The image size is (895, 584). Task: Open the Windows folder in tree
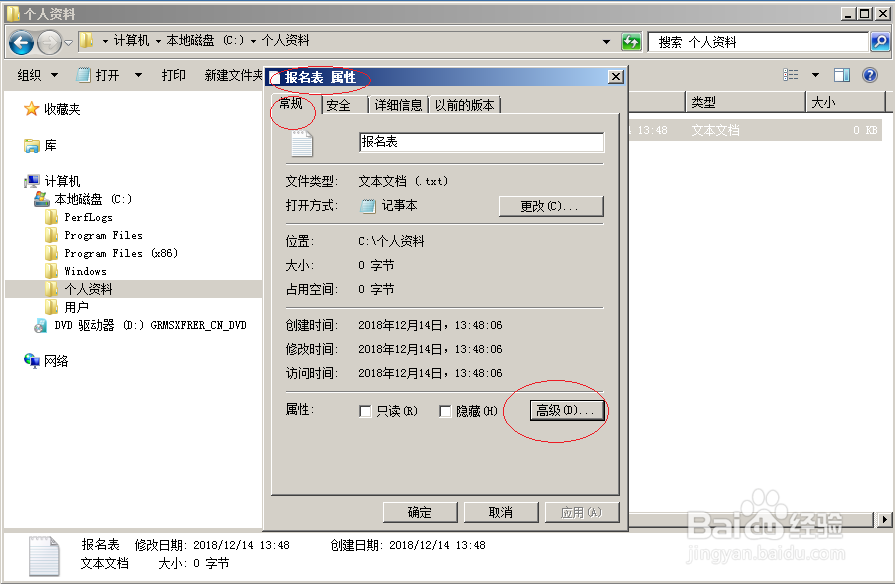click(x=85, y=271)
